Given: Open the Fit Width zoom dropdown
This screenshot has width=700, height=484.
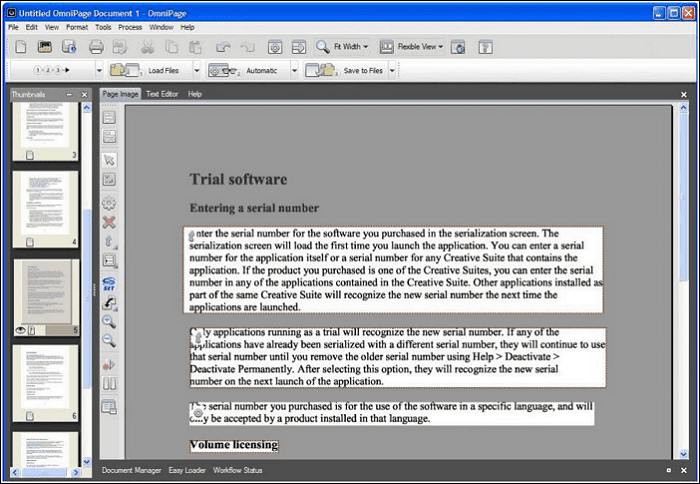Looking at the screenshot, I should (x=342, y=47).
